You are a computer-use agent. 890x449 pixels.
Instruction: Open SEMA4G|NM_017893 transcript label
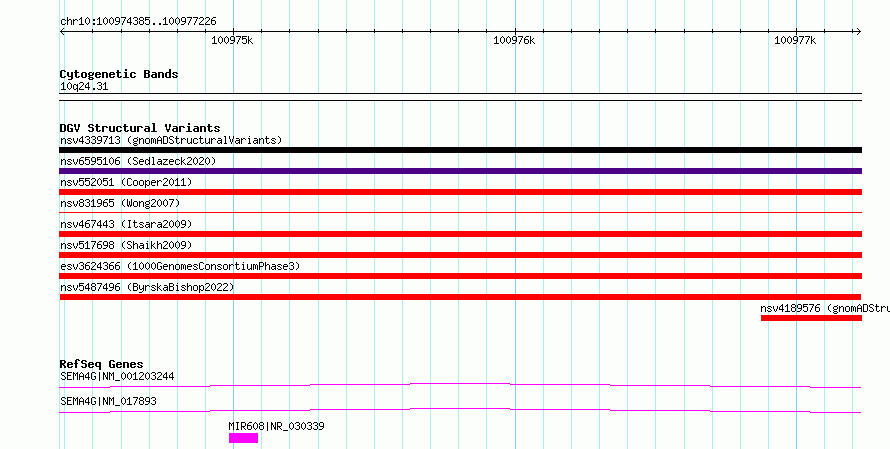[108, 401]
